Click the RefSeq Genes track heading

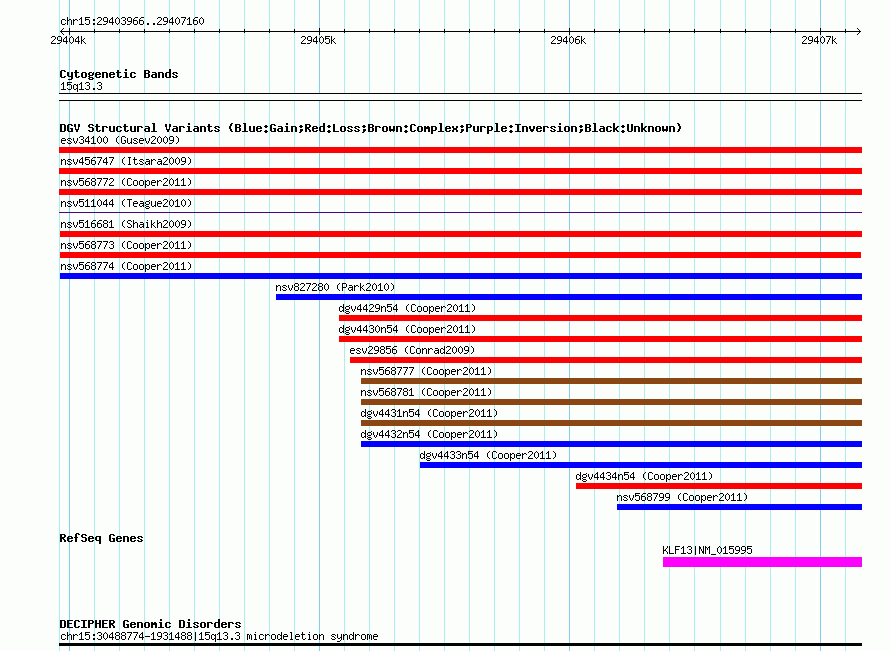pos(101,538)
